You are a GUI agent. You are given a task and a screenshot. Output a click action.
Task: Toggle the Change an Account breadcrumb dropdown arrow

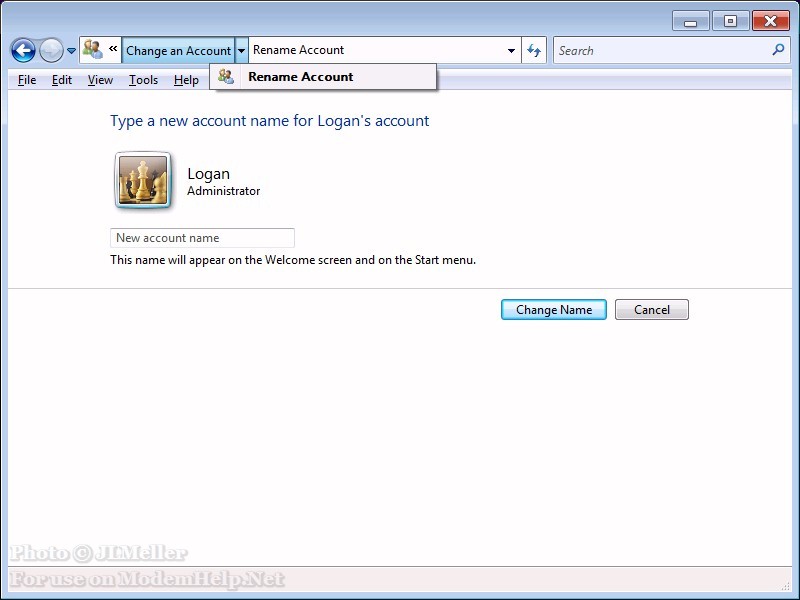tap(242, 51)
